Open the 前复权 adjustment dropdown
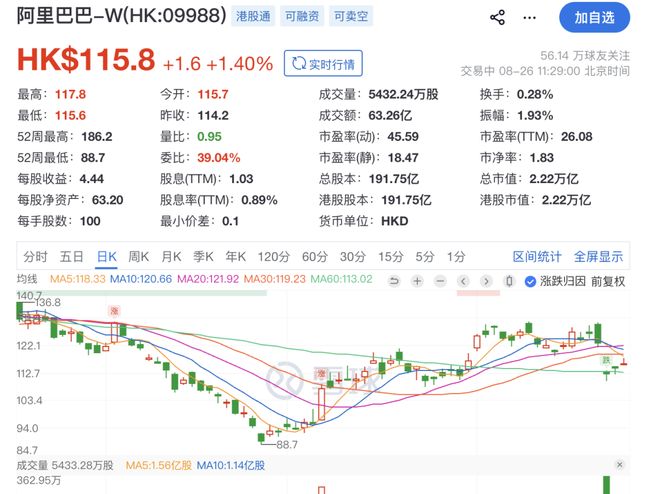The image size is (660, 494). [608, 281]
